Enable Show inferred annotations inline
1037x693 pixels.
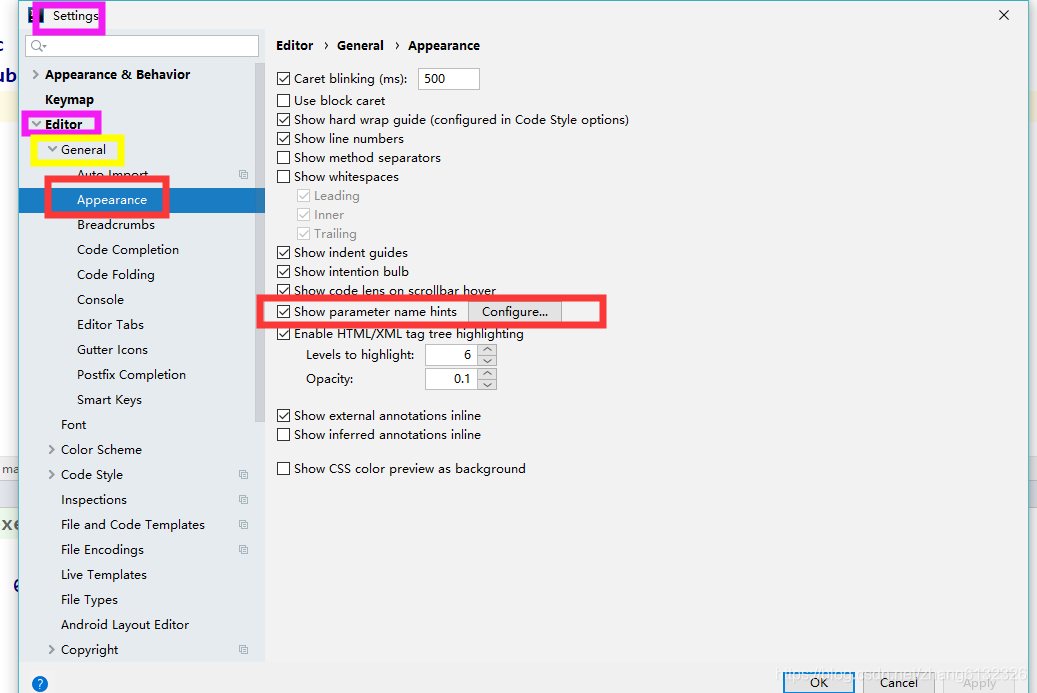pyautogui.click(x=284, y=435)
